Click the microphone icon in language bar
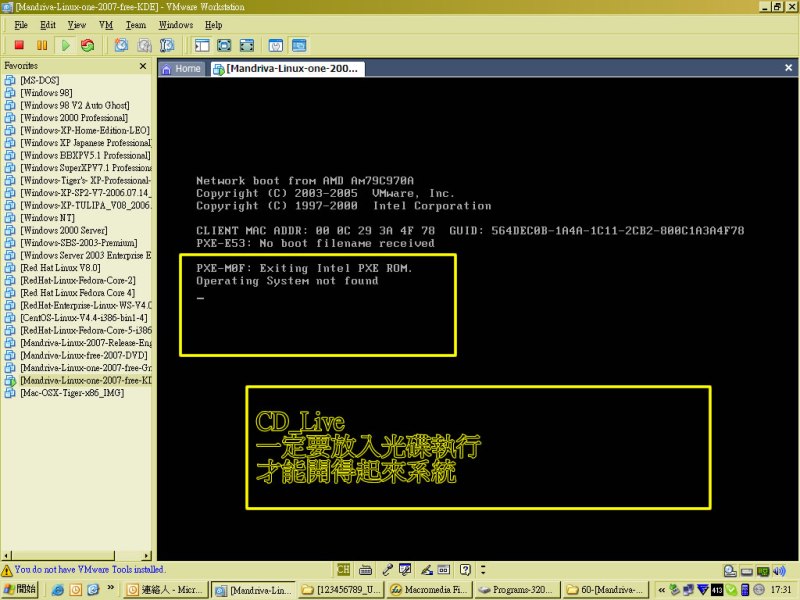The image size is (800, 600). tap(388, 569)
